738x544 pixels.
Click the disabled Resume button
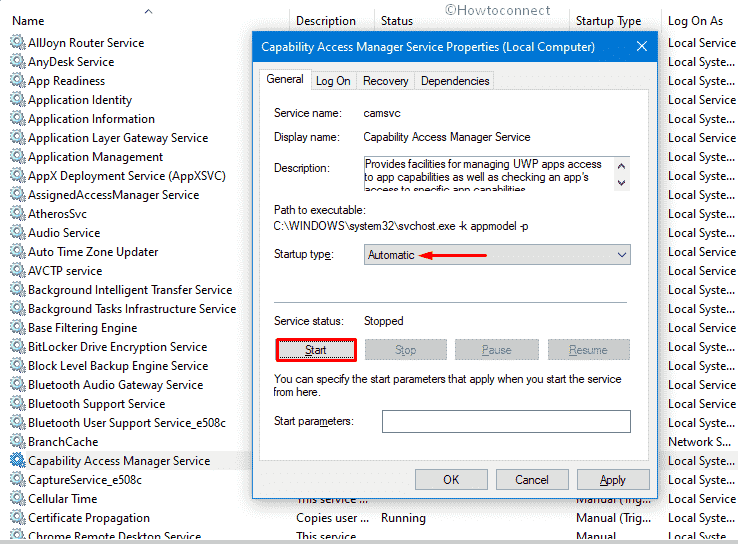[588, 350]
